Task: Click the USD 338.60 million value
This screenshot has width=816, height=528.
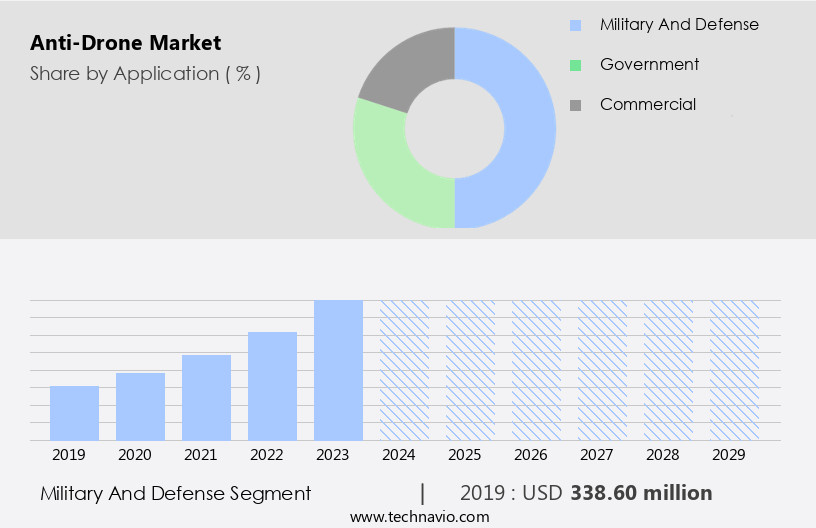Action: tap(640, 493)
